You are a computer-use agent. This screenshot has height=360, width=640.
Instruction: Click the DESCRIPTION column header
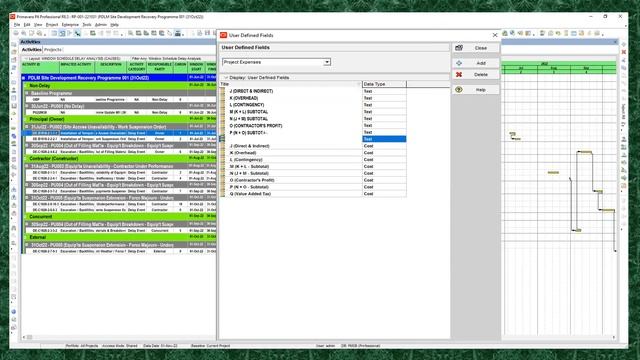pyautogui.click(x=111, y=67)
